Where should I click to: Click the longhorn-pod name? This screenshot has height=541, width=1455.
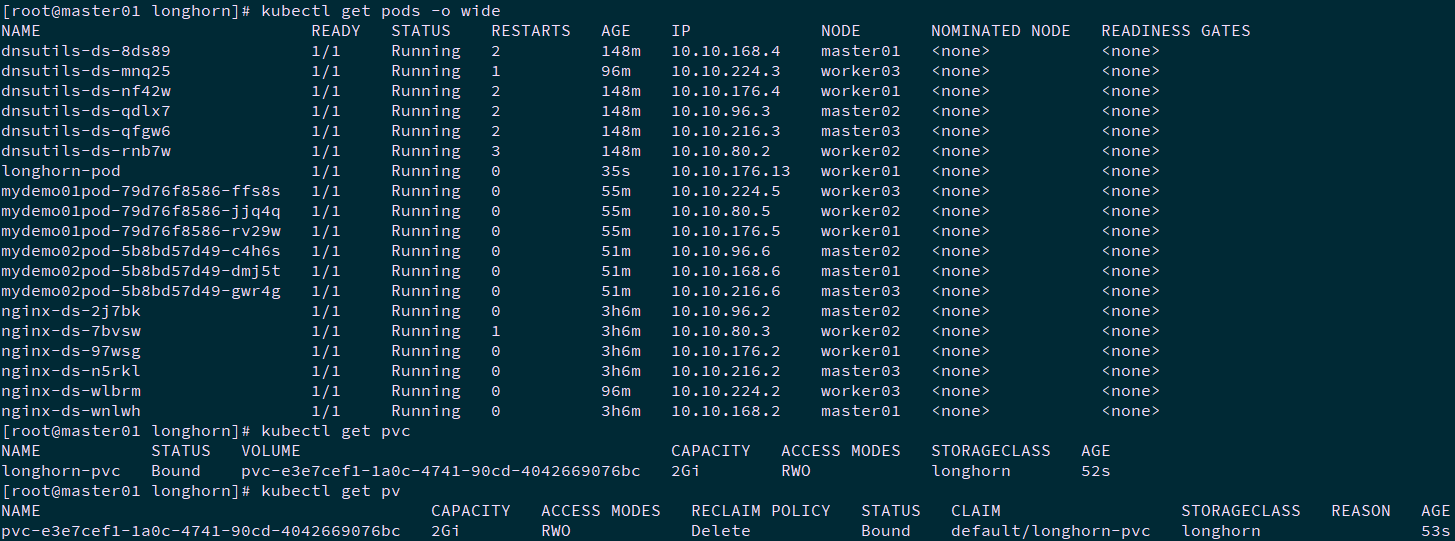coord(61,171)
